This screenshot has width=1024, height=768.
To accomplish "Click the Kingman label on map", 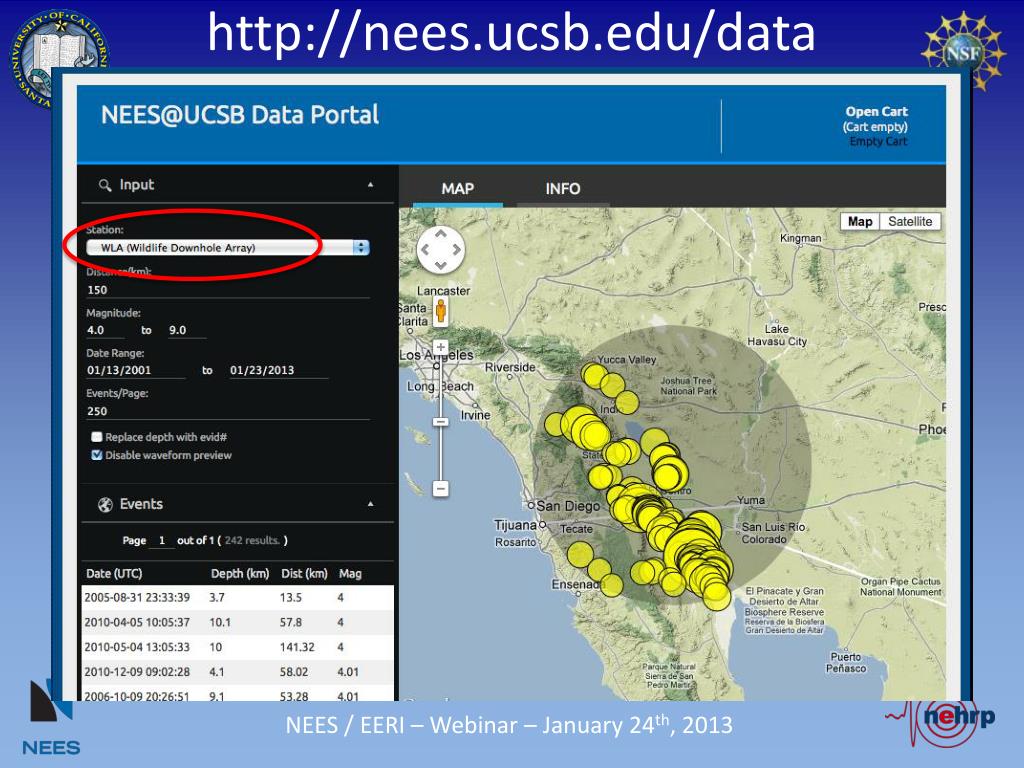I will tap(801, 238).
